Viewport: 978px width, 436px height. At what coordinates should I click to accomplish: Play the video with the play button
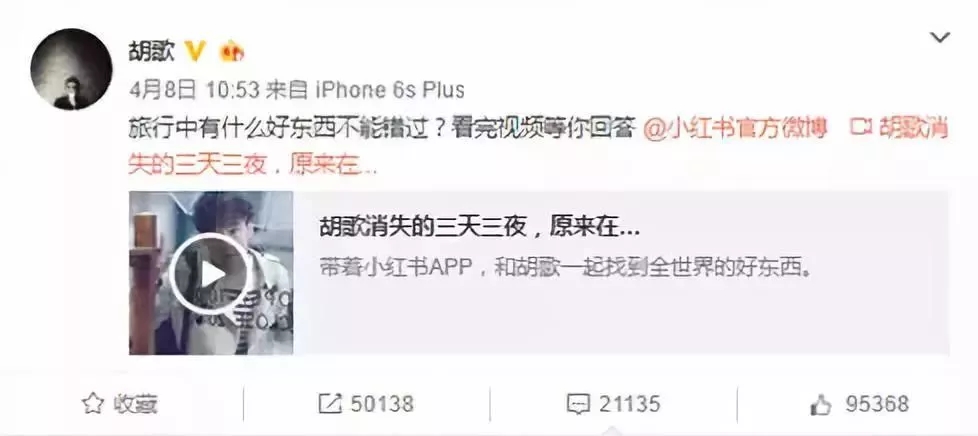coord(211,274)
